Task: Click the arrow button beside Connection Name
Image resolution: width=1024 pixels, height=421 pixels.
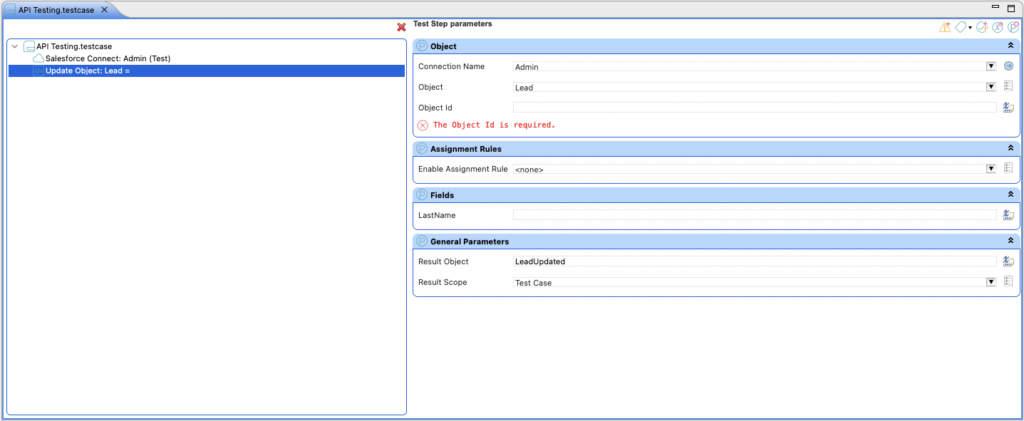Action: pos(1008,66)
